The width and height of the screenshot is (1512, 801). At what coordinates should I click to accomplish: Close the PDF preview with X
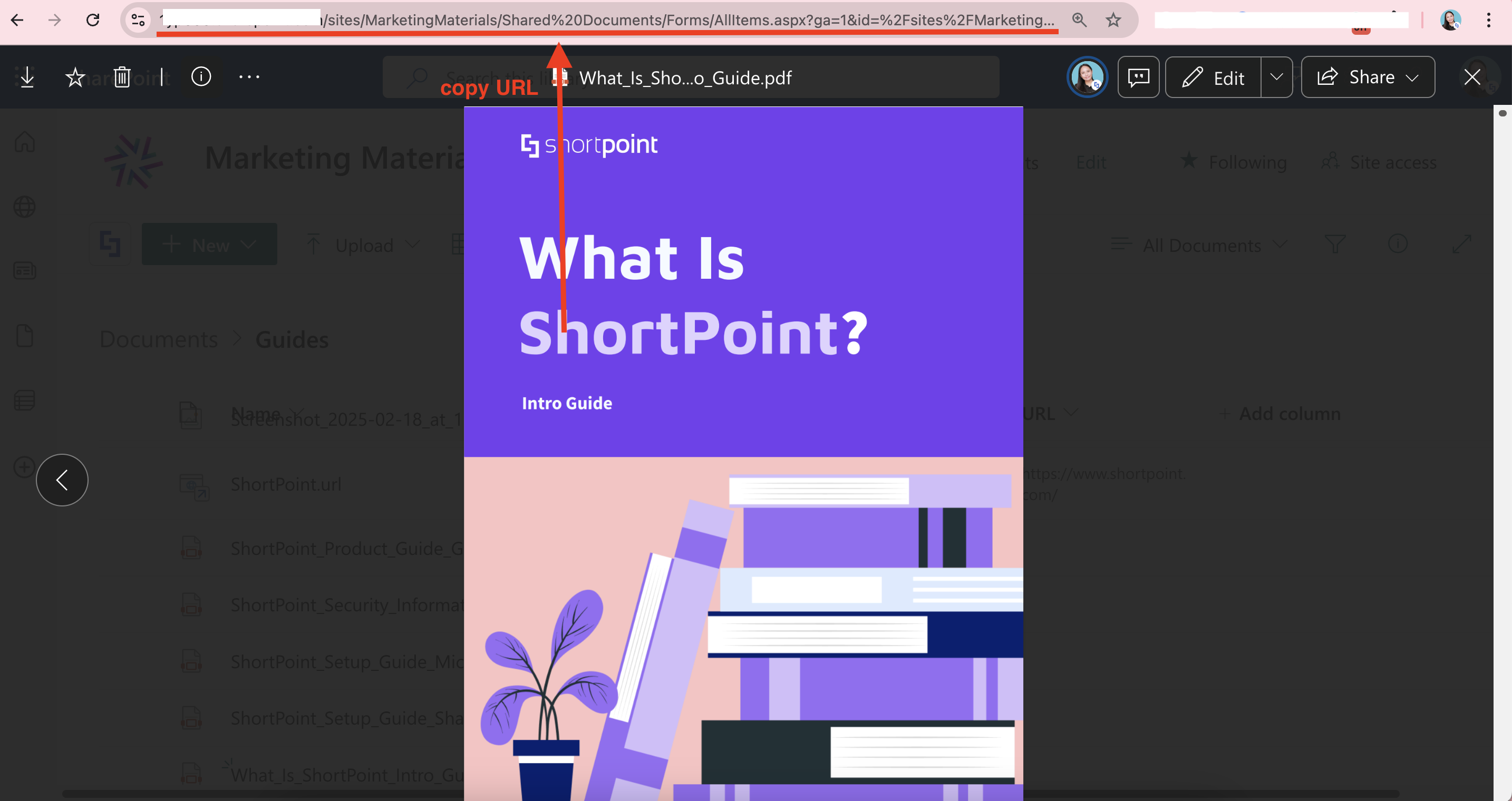pyautogui.click(x=1471, y=77)
